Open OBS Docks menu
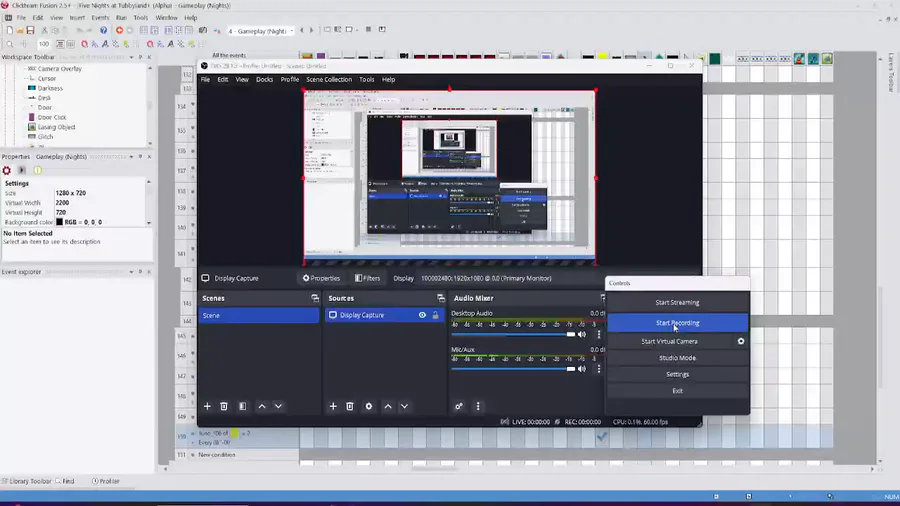The width and height of the screenshot is (900, 506). [265, 80]
